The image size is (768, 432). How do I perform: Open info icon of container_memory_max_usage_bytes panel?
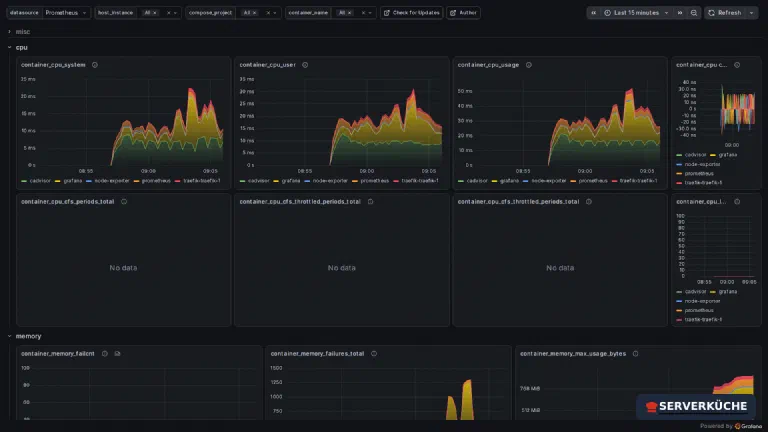point(635,353)
